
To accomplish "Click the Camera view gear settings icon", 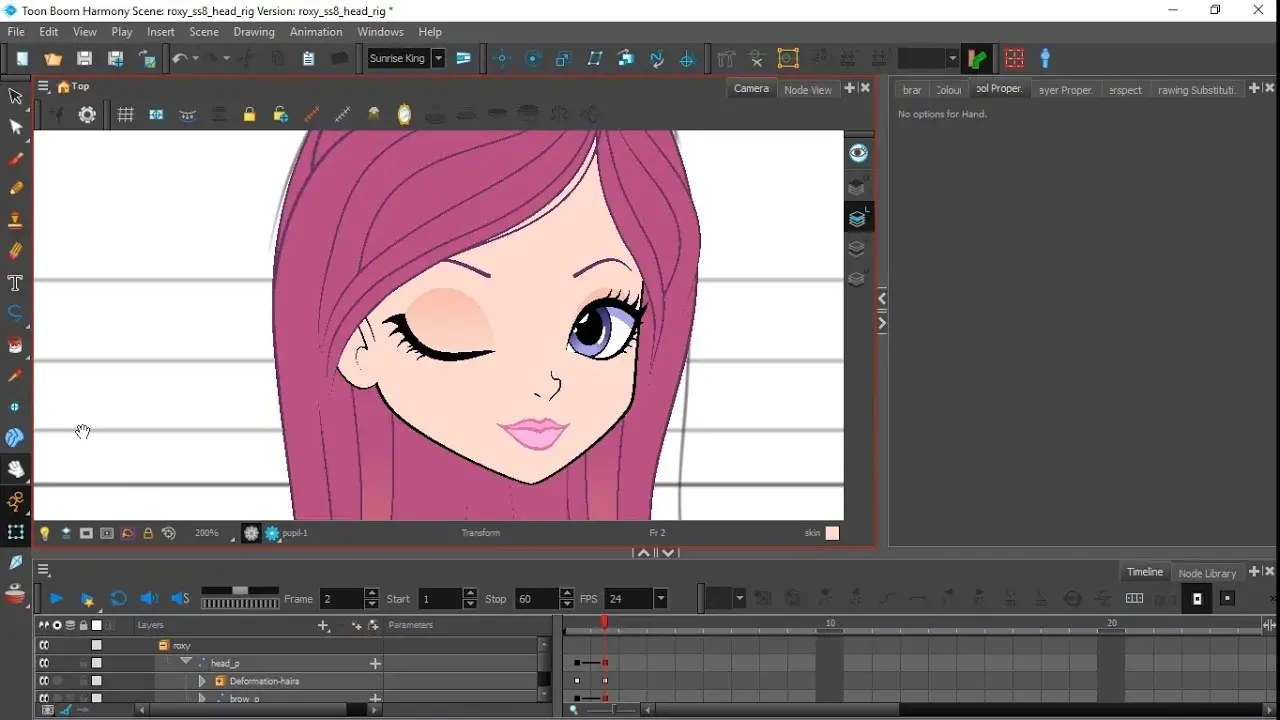I will pyautogui.click(x=87, y=115).
